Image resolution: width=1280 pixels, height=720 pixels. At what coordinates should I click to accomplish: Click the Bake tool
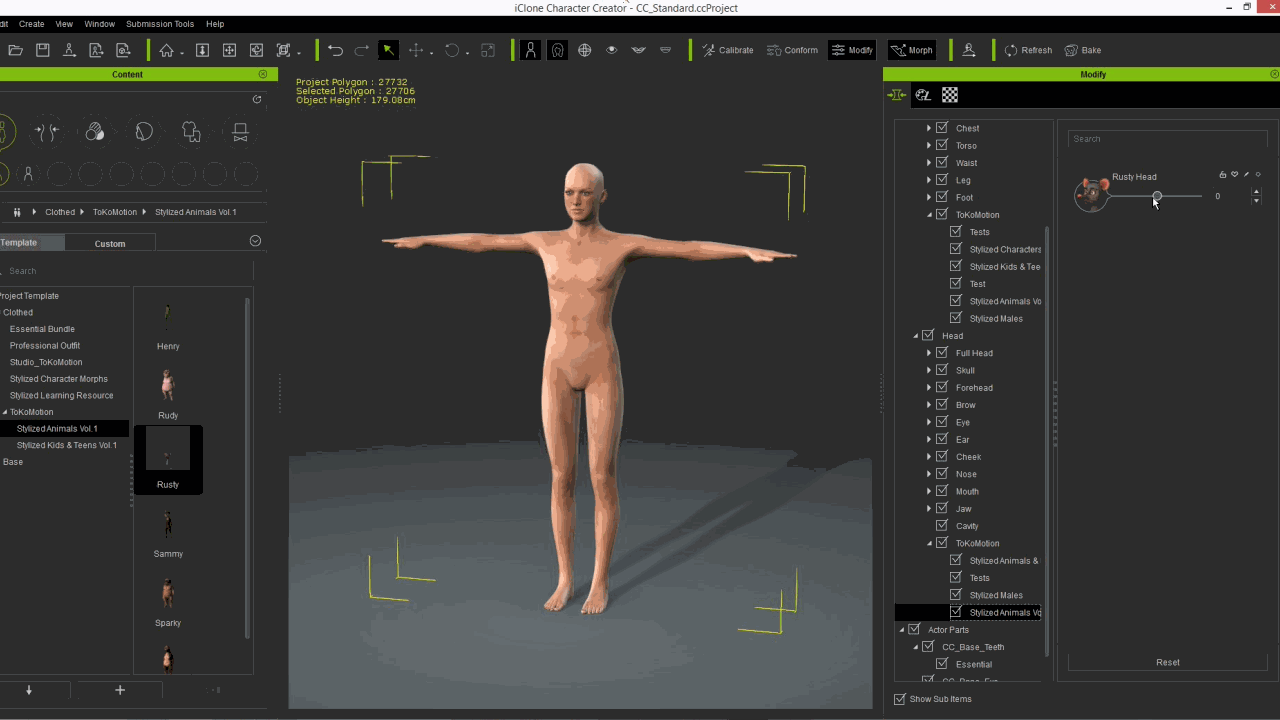(1083, 50)
